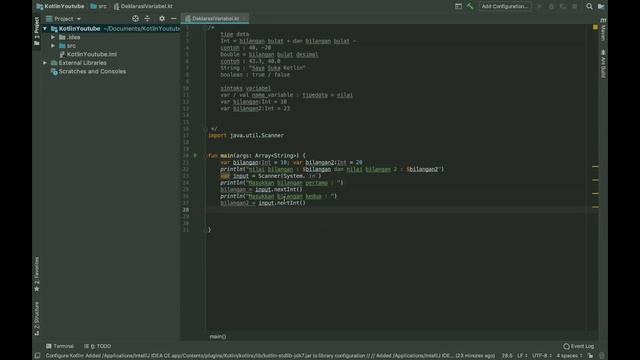The image size is (640, 360).
Task: Open Project panel settings gear
Action: pos(162,19)
